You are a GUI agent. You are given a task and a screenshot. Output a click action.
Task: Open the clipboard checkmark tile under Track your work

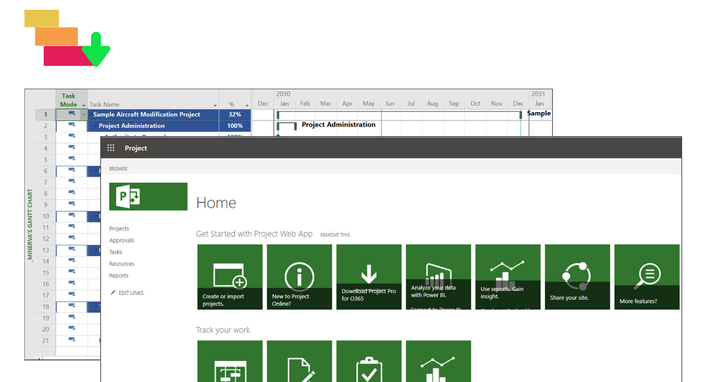pos(369,361)
